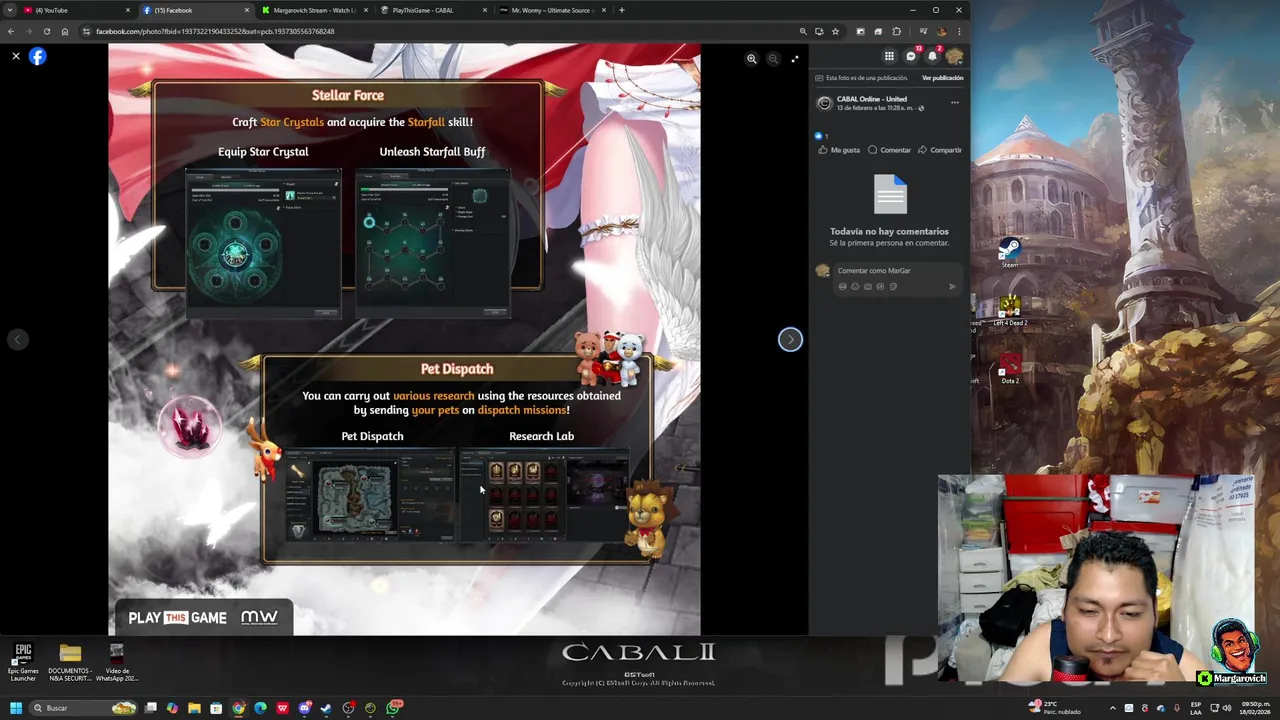The width and height of the screenshot is (1280, 720).
Task: Open Facebook notifications bell
Action: click(932, 56)
